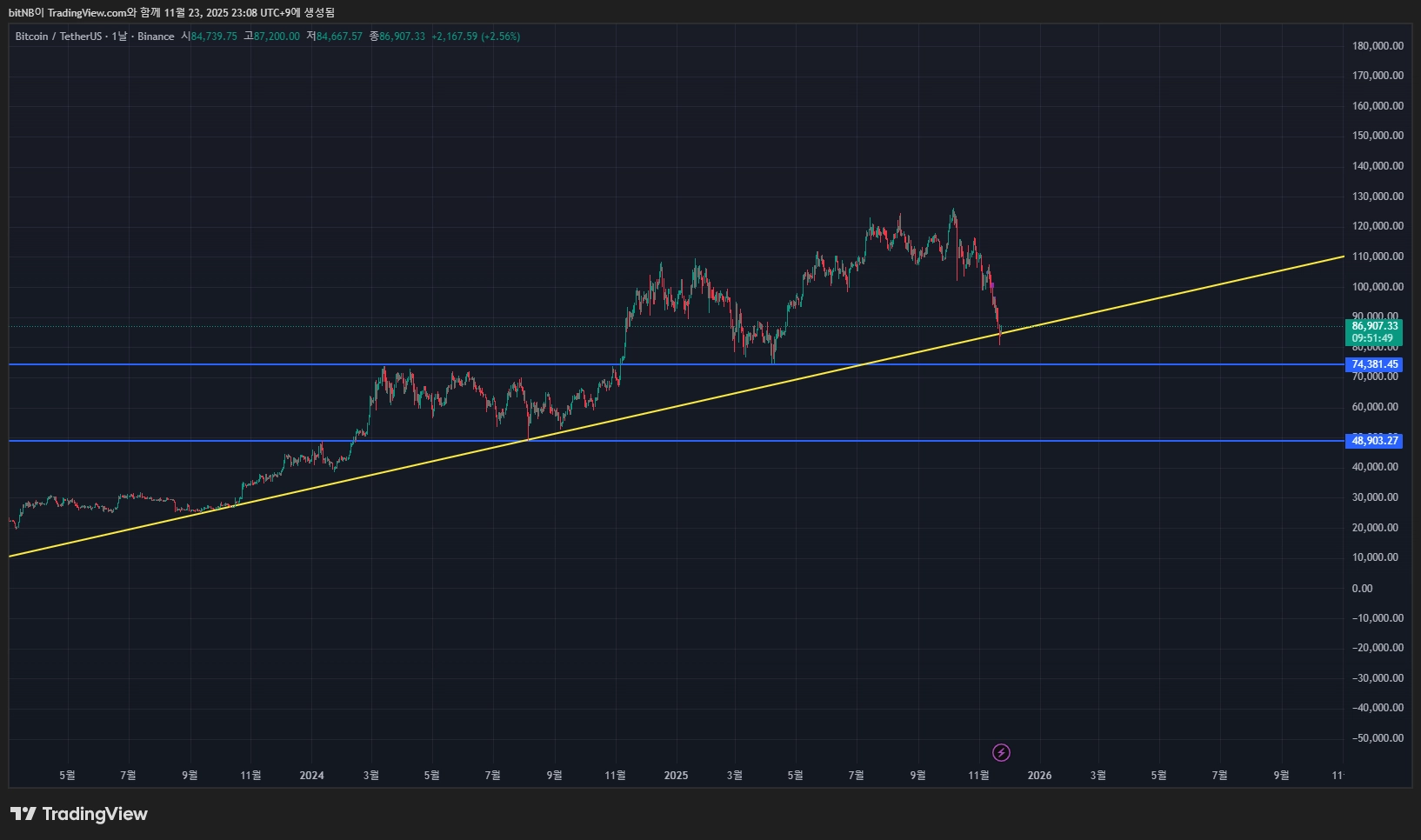Click the 160,000.00 price axis label
This screenshot has height=840, width=1421.
point(1378,106)
